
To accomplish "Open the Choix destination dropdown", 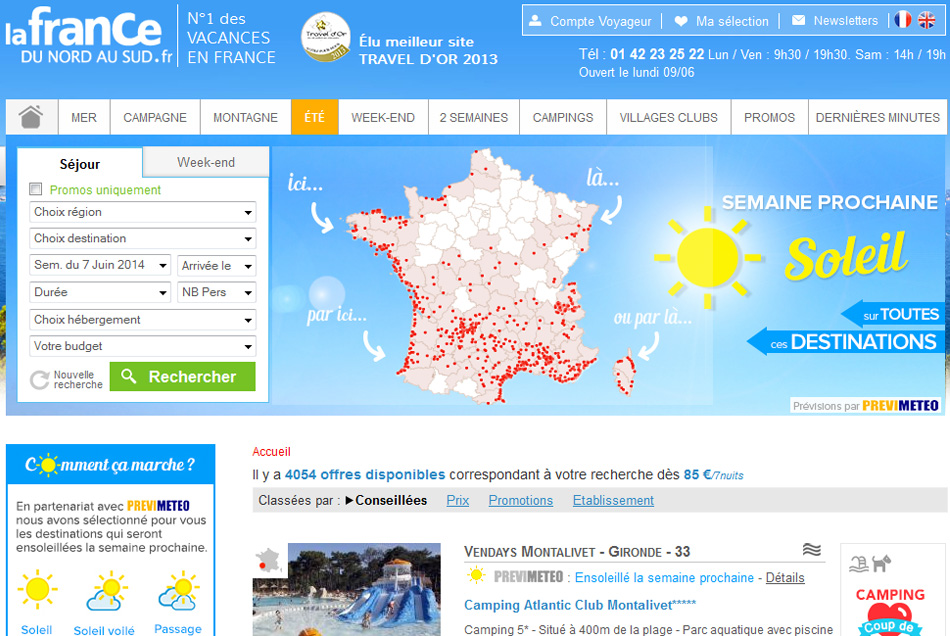I will click(142, 239).
